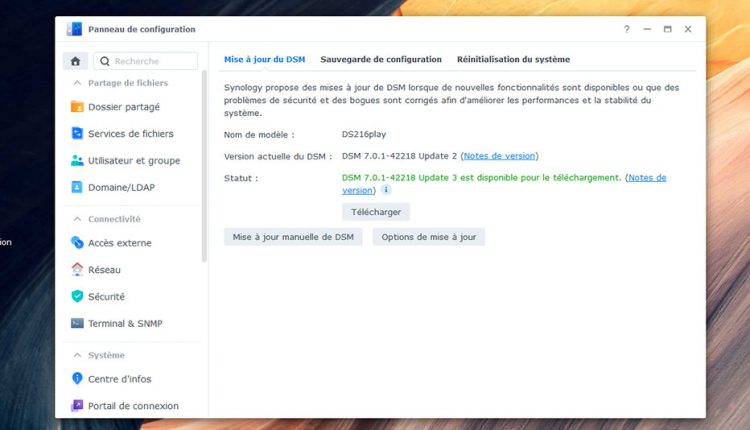
Task: Click Terminal & SNMP icon
Action: tap(77, 323)
